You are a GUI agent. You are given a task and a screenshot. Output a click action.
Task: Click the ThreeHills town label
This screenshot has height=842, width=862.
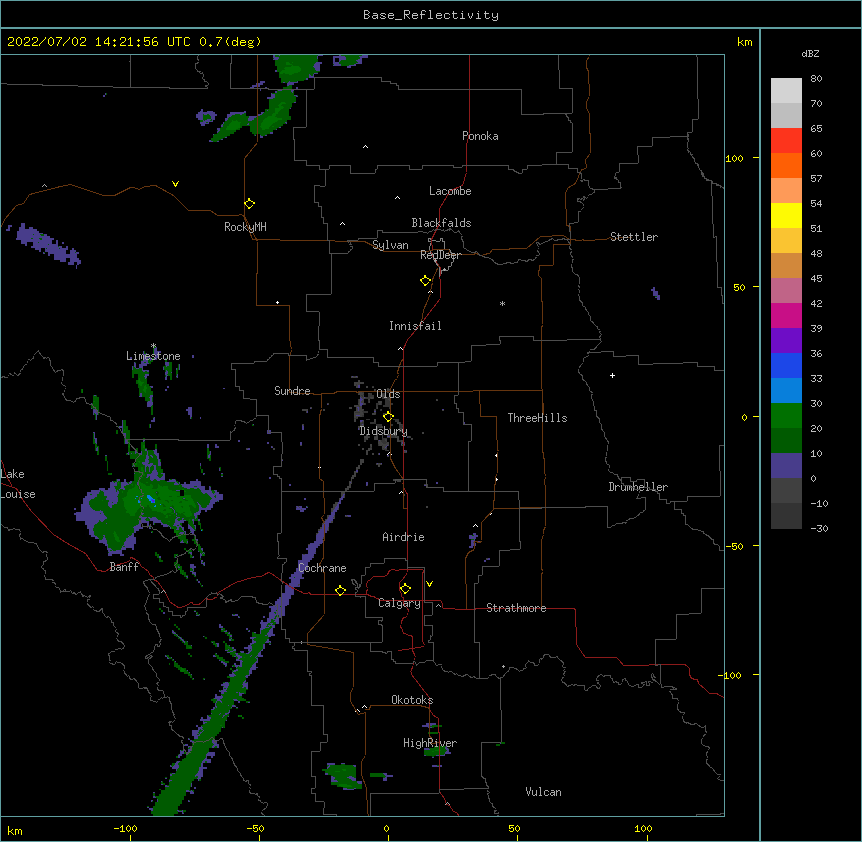coord(537,418)
